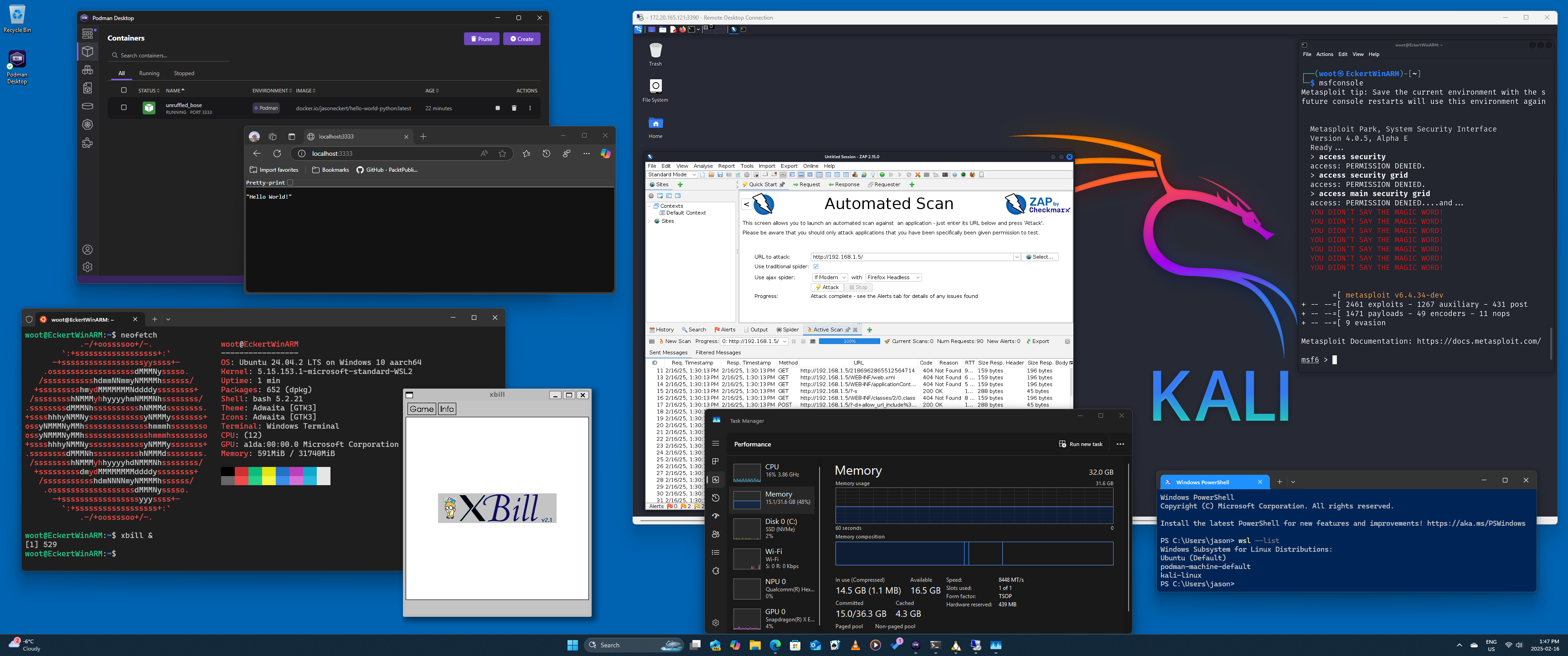Screen dimensions: 1568x656
Task: Open the Analyse menu in ZAP
Action: click(x=703, y=165)
